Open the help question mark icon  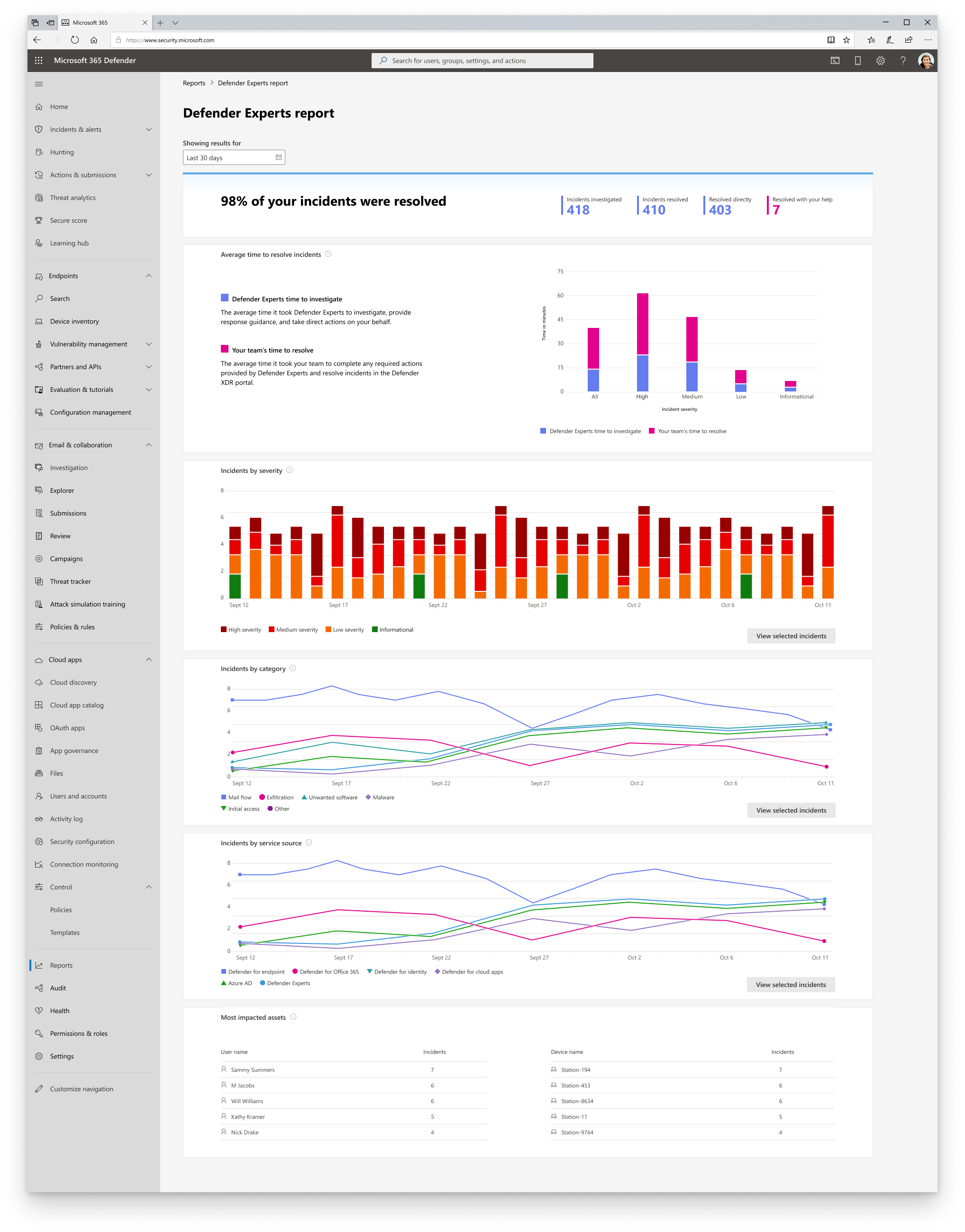[x=903, y=61]
